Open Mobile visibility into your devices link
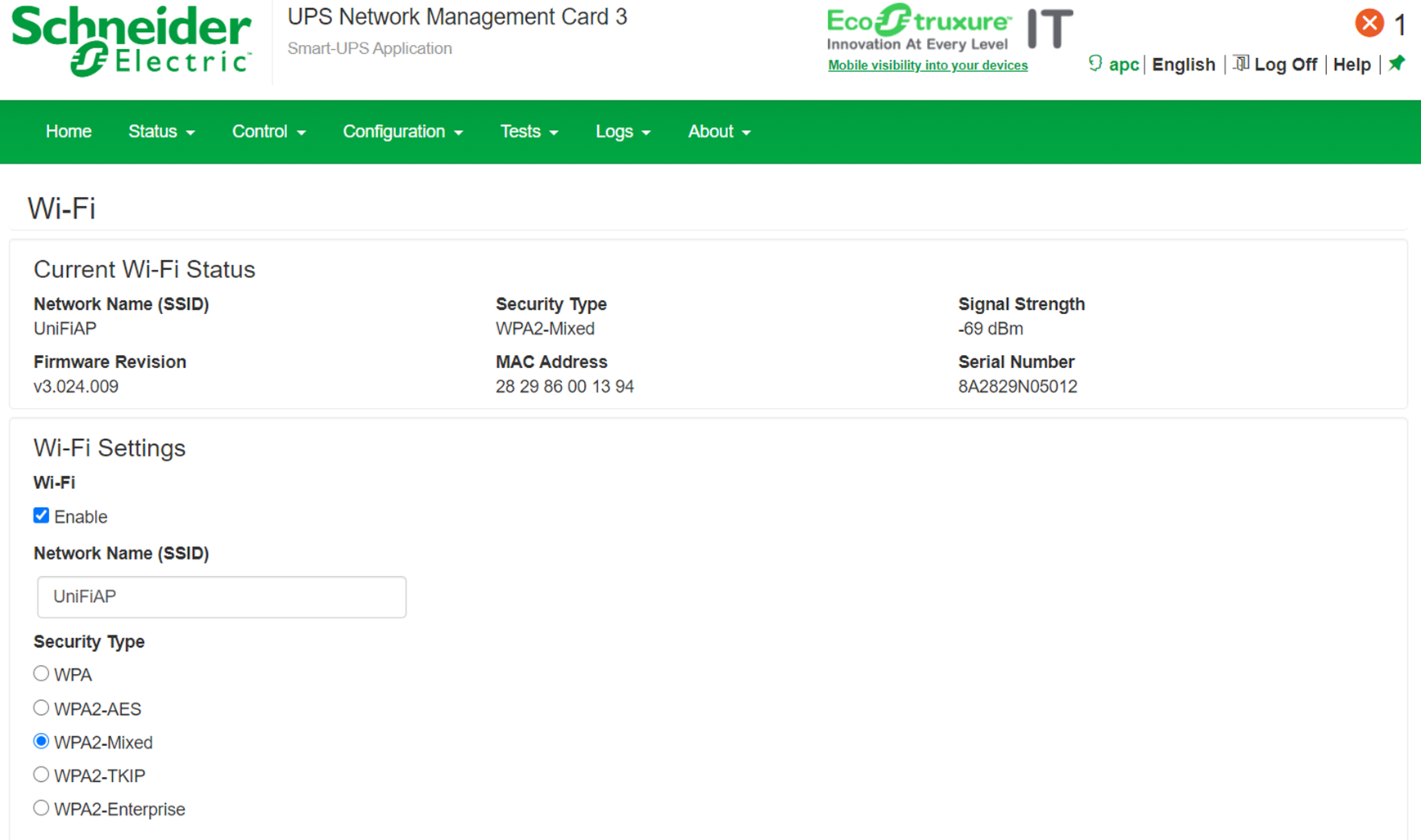This screenshot has width=1421, height=840. click(928, 65)
